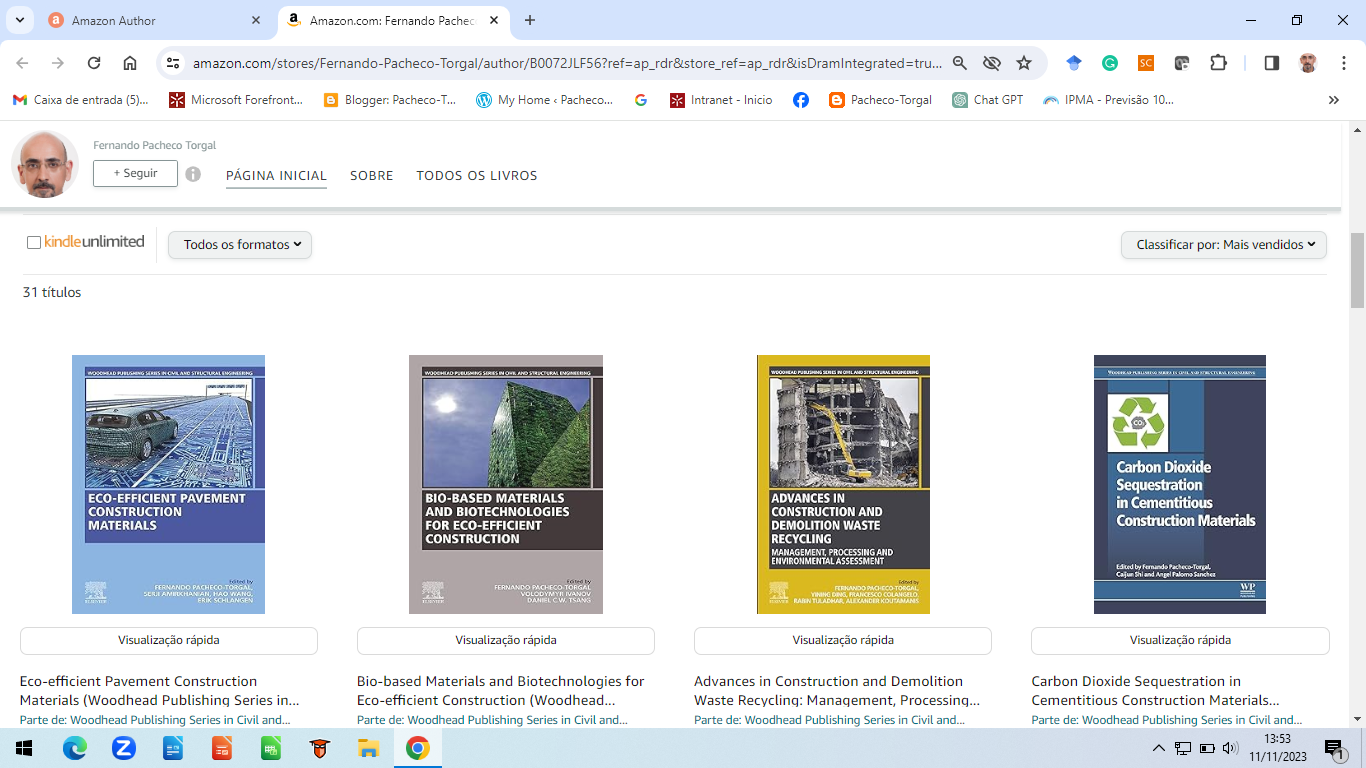Viewport: 1366px width, 768px height.
Task: Open Google Scholar extension button
Action: coord(1074,63)
